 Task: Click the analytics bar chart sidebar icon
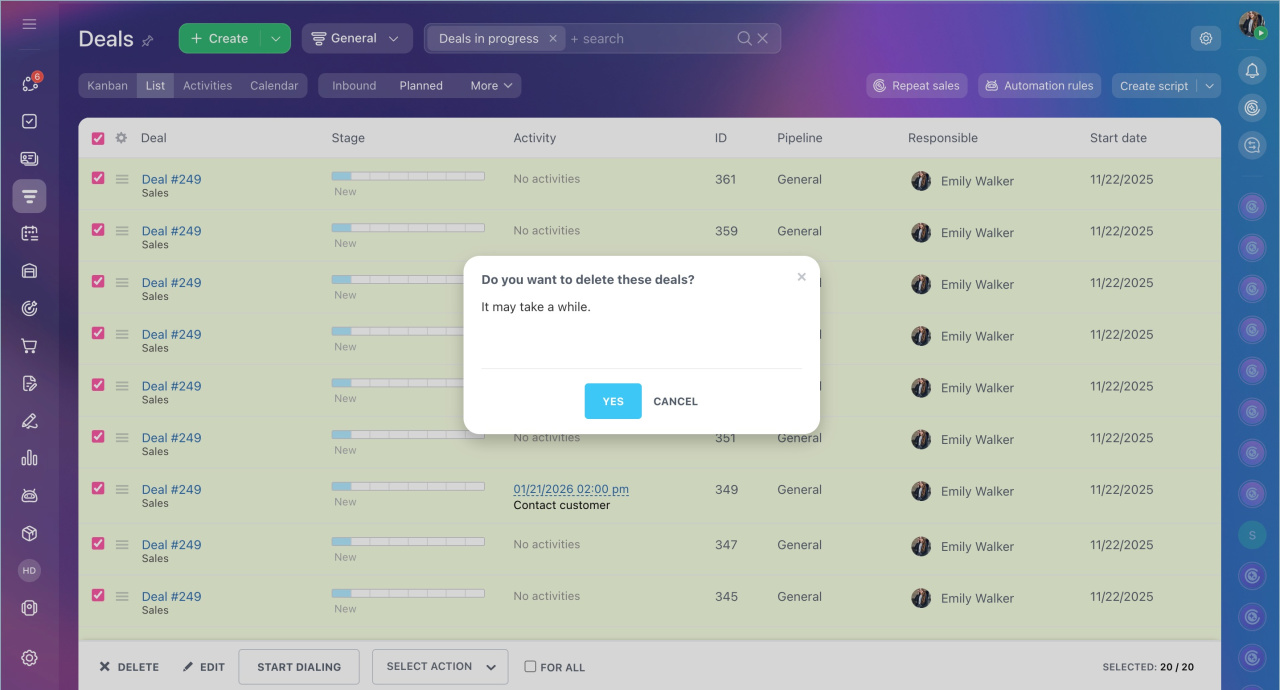29,458
